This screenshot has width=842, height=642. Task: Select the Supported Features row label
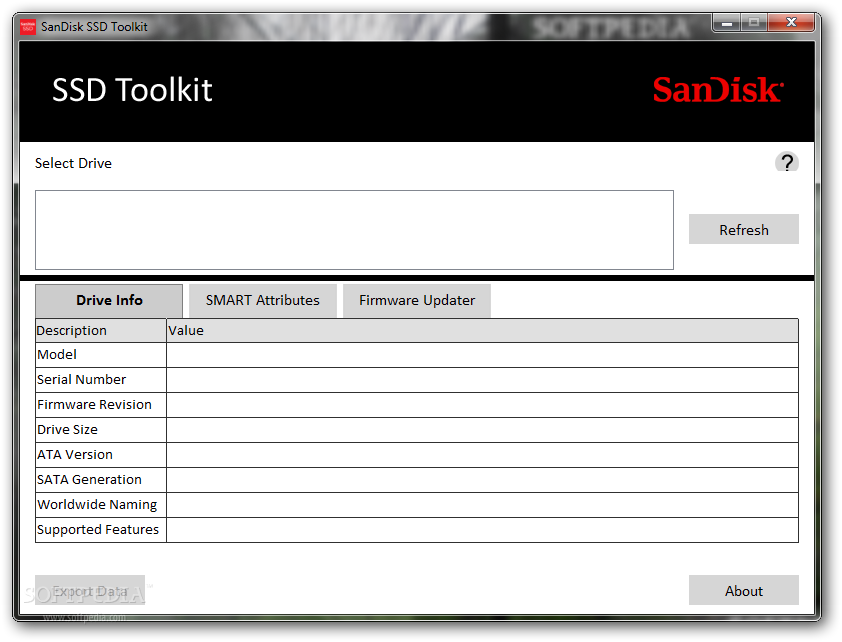98,530
